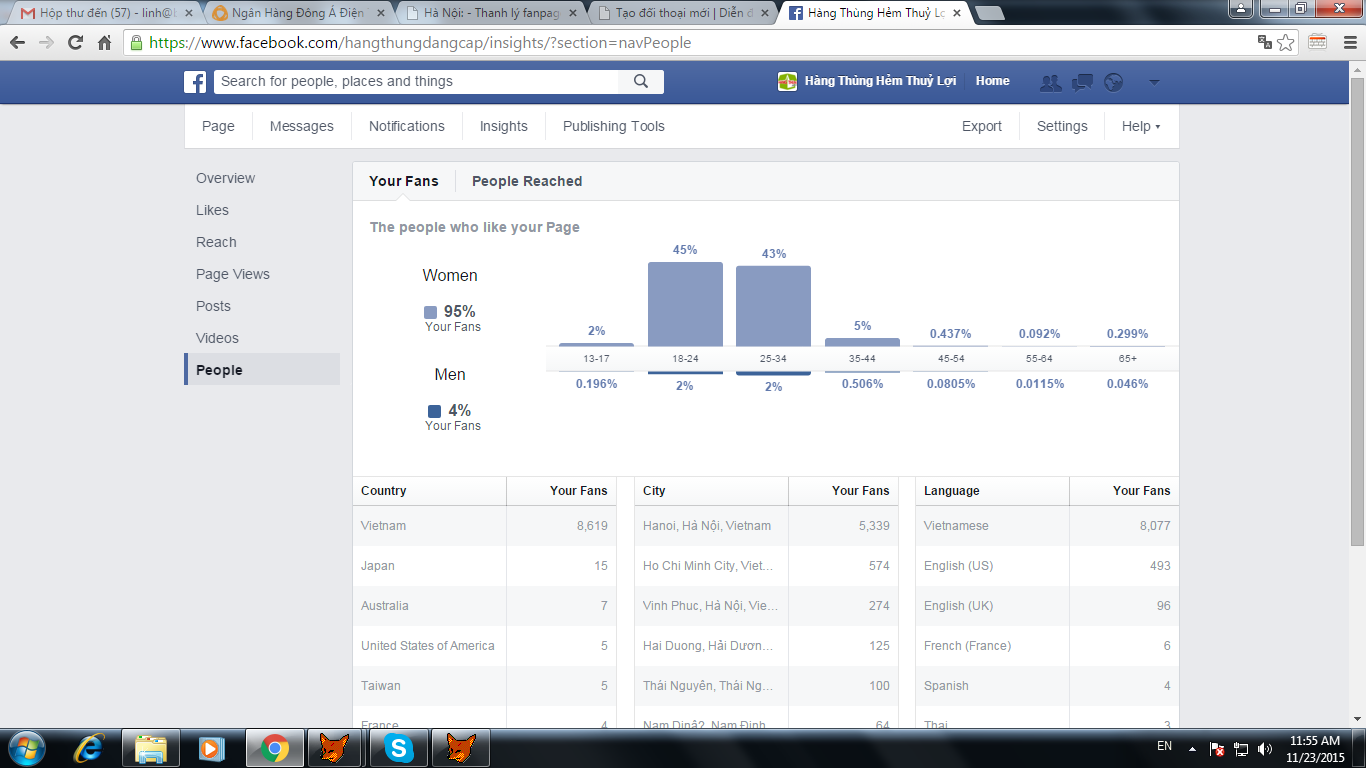The width and height of the screenshot is (1366, 768).
Task: Click the 18-24 women bar
Action: pos(685,304)
